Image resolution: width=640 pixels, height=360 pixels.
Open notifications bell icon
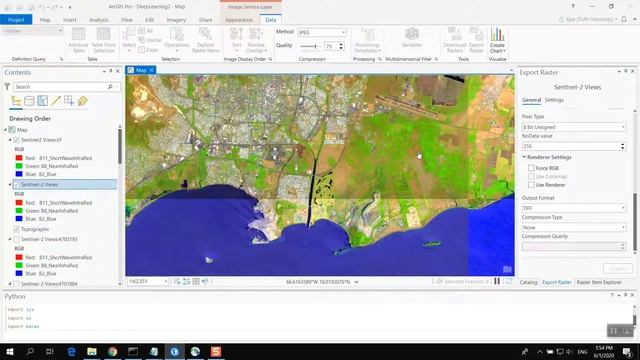tap(624, 19)
